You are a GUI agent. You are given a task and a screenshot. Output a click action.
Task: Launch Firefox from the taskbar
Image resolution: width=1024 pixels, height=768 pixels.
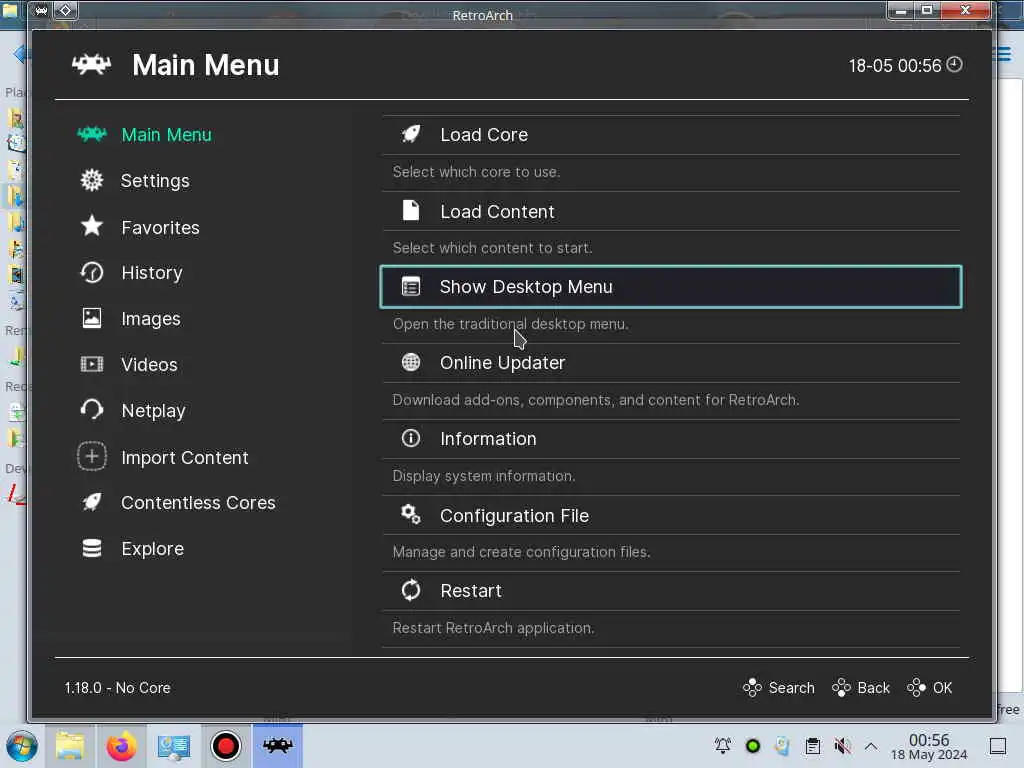[x=121, y=746]
